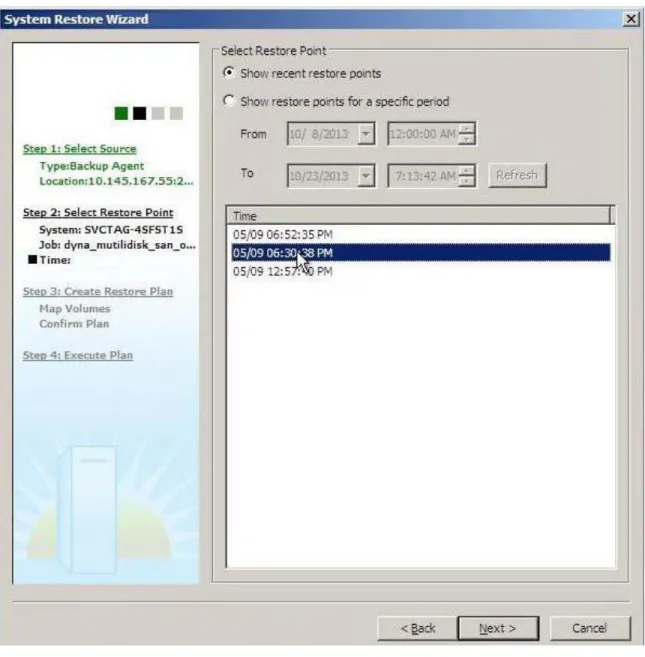Click Step 3: Create Restore Plan

point(98,291)
